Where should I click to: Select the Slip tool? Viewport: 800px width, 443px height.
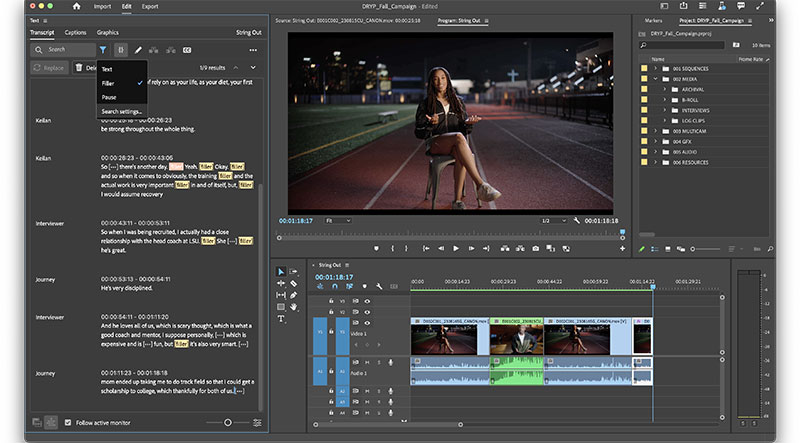[281, 295]
